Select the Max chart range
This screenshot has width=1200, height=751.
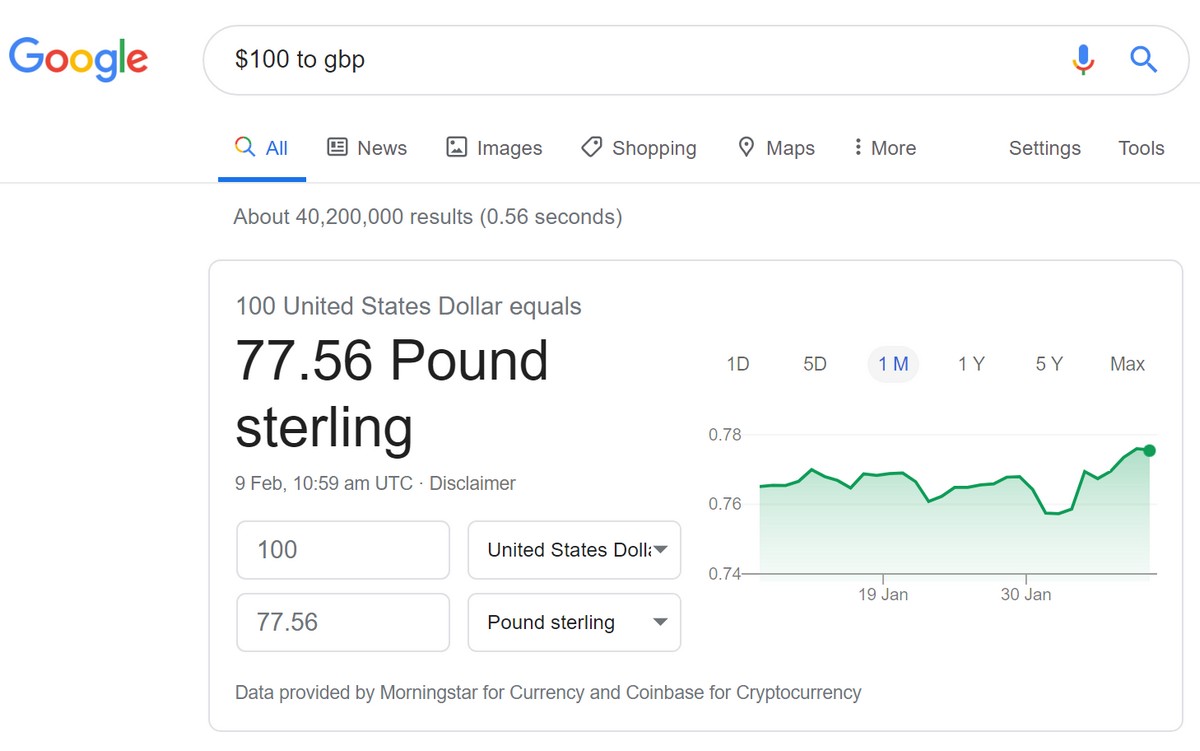coord(1127,364)
